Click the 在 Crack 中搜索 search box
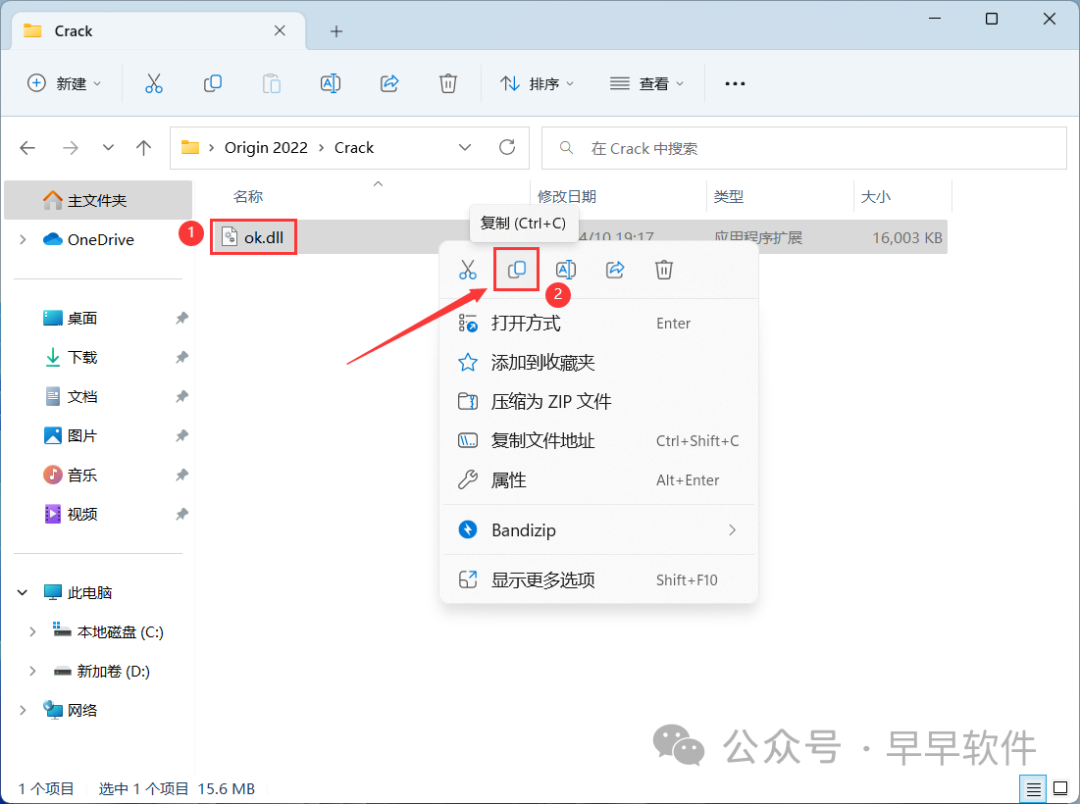Image resolution: width=1080 pixels, height=804 pixels. pos(804,148)
